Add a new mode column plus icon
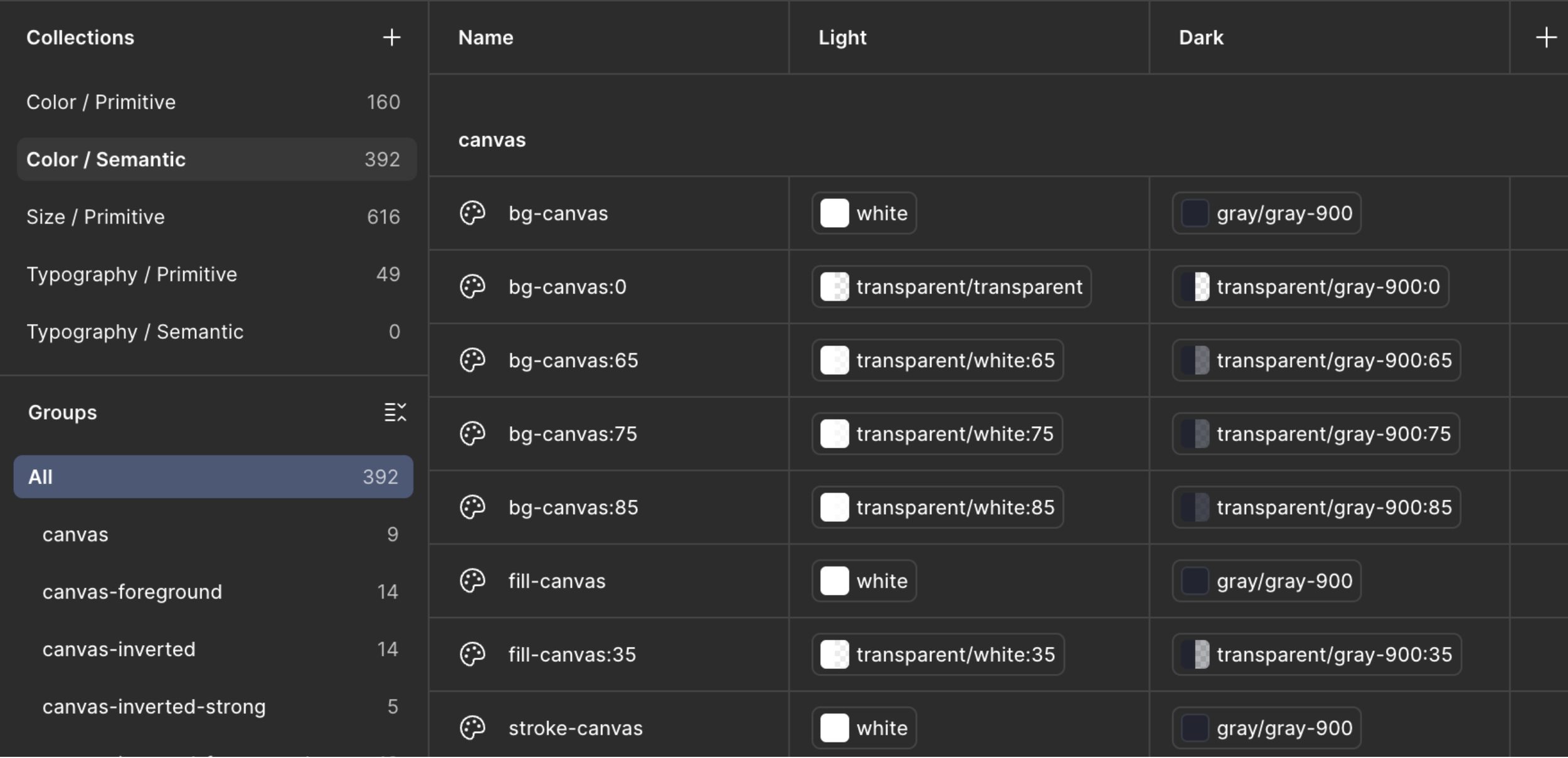This screenshot has width=1568, height=758. [x=1546, y=38]
